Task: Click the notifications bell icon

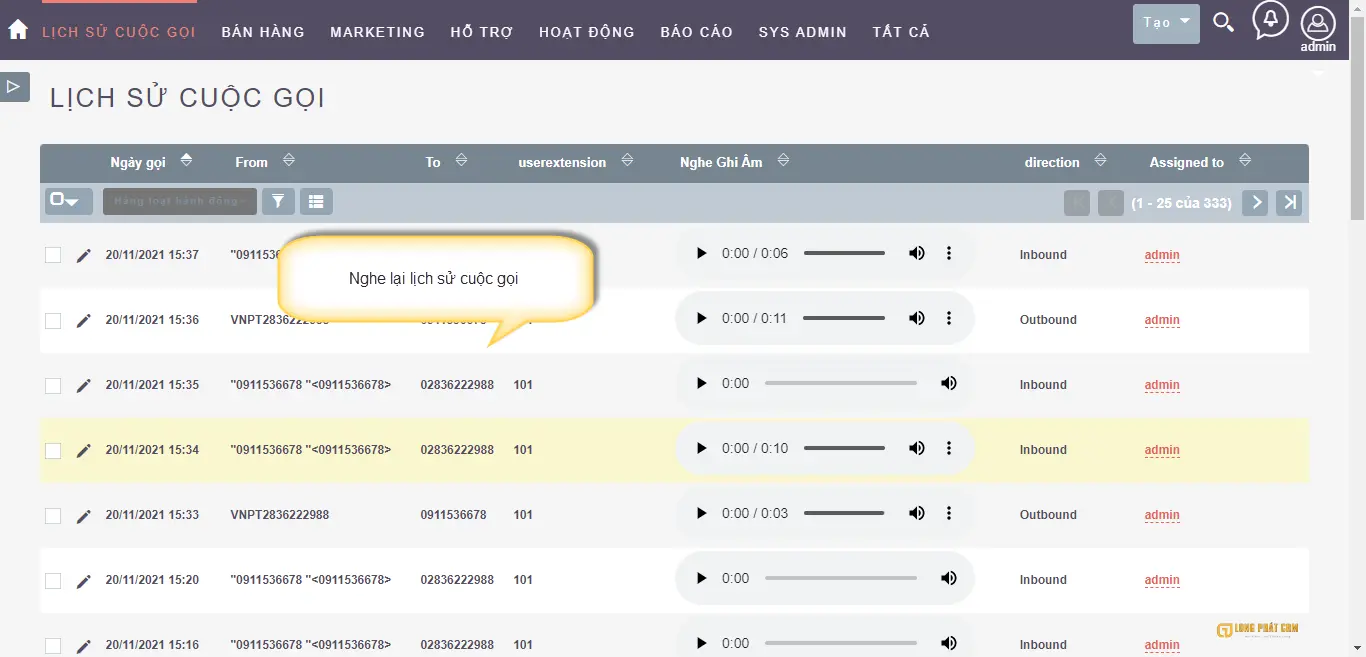Action: click(x=1269, y=19)
